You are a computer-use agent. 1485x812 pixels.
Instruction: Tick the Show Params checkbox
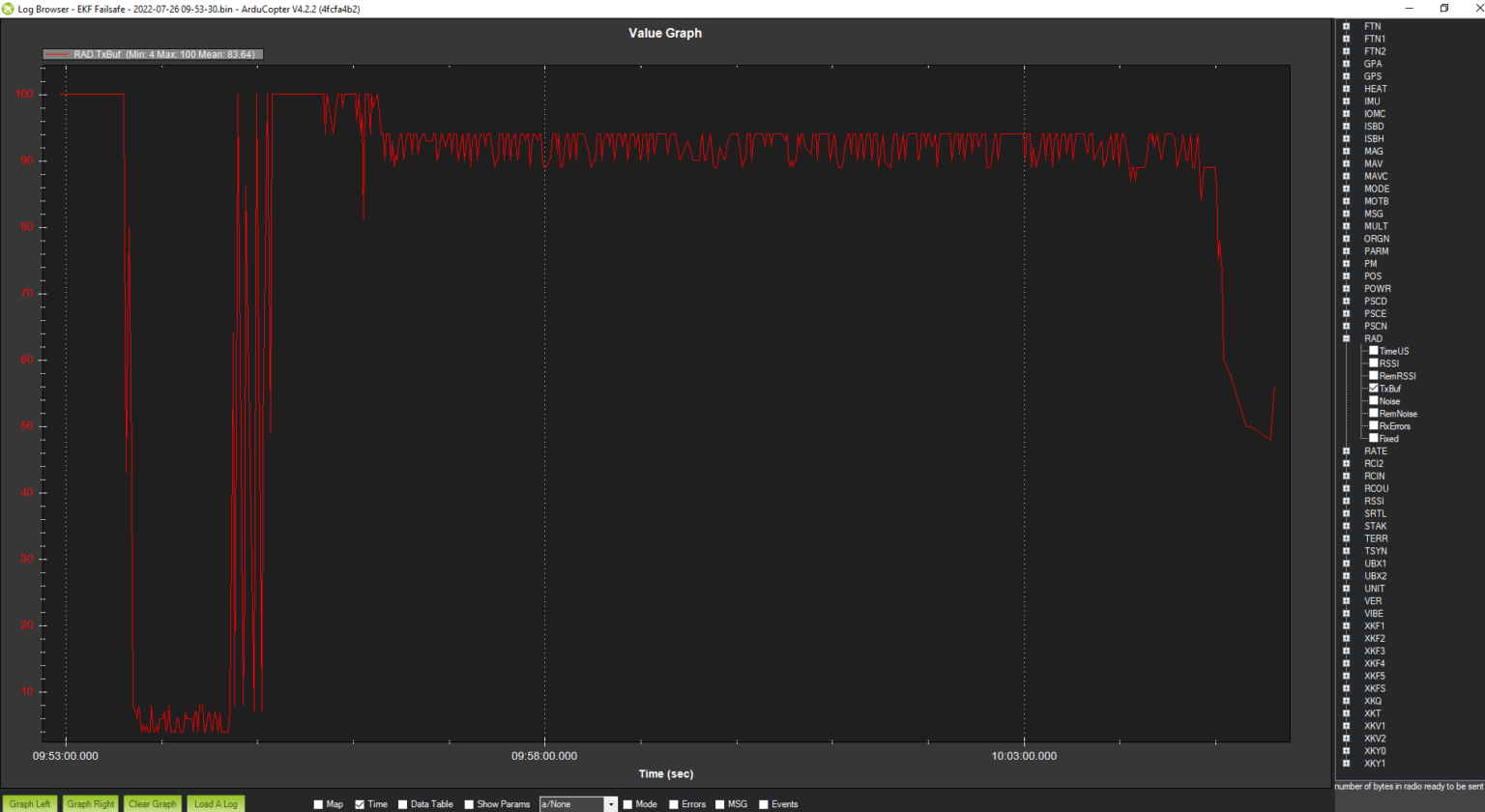(469, 804)
